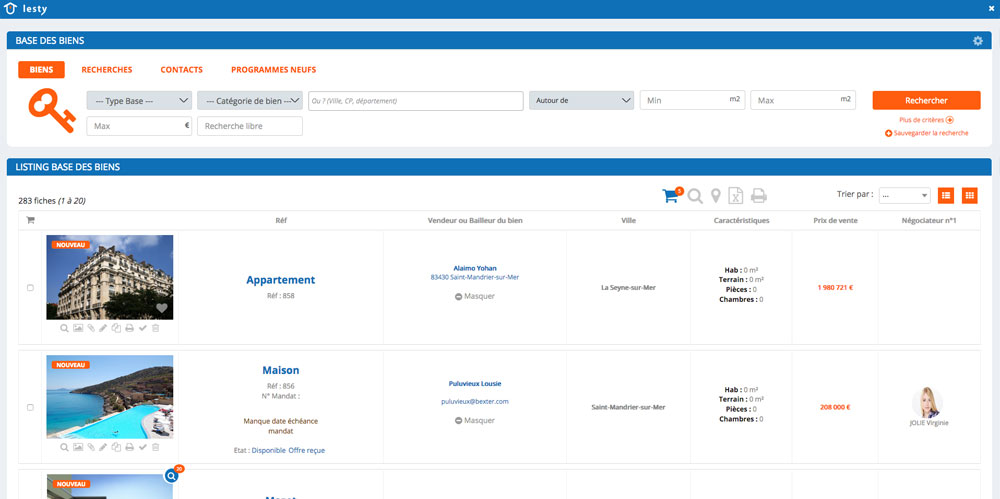The width and height of the screenshot is (1000, 499).
Task: Switch to the RECHERCHES tab
Action: [x=107, y=70]
